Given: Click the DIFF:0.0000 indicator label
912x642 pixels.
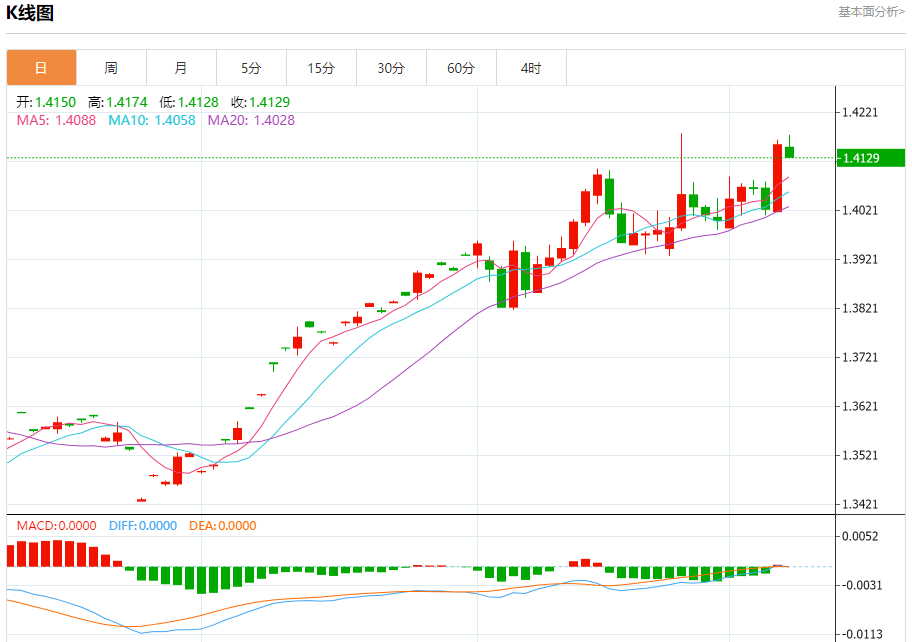Looking at the screenshot, I should (x=143, y=526).
